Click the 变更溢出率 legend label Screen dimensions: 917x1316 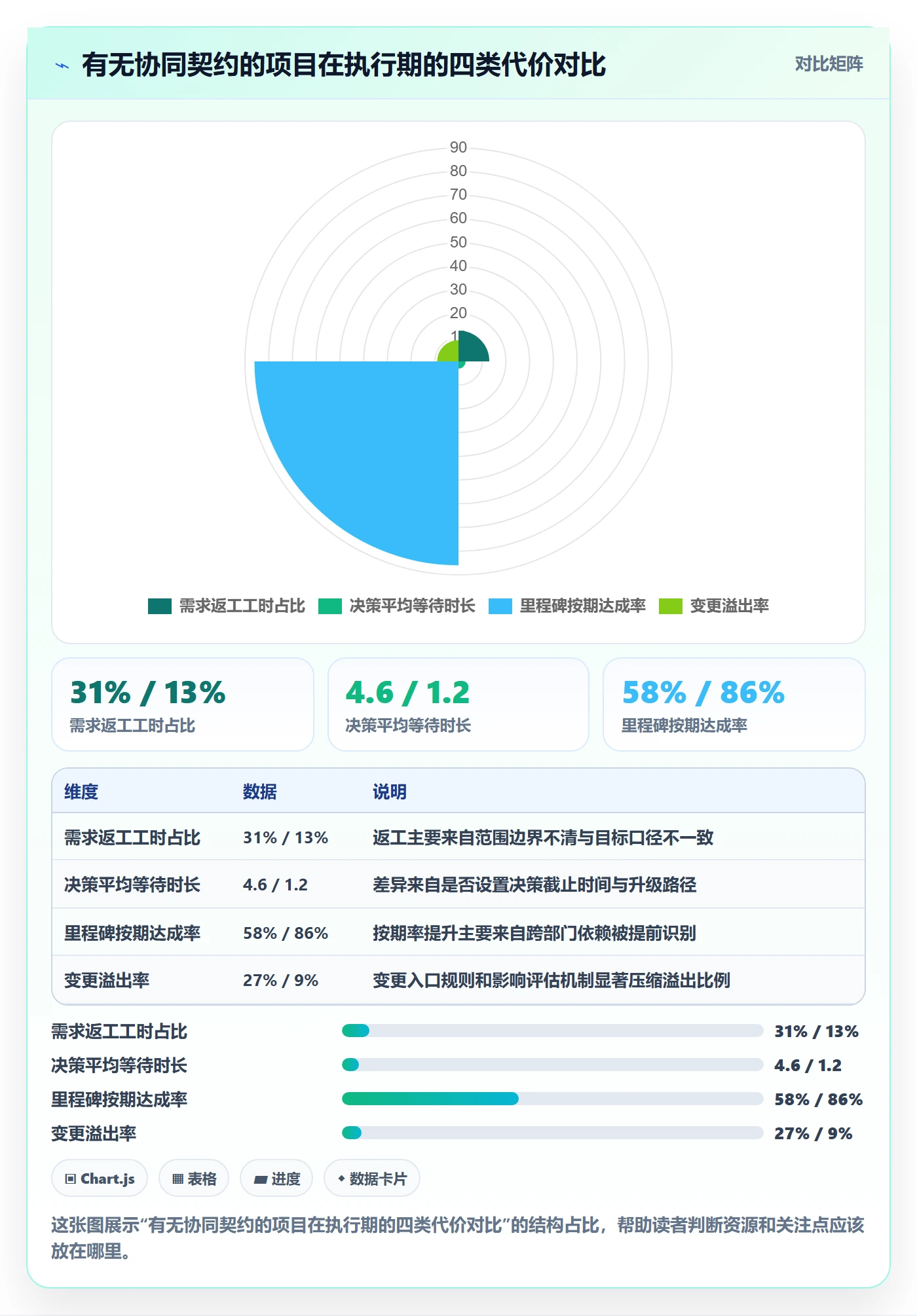(729, 606)
